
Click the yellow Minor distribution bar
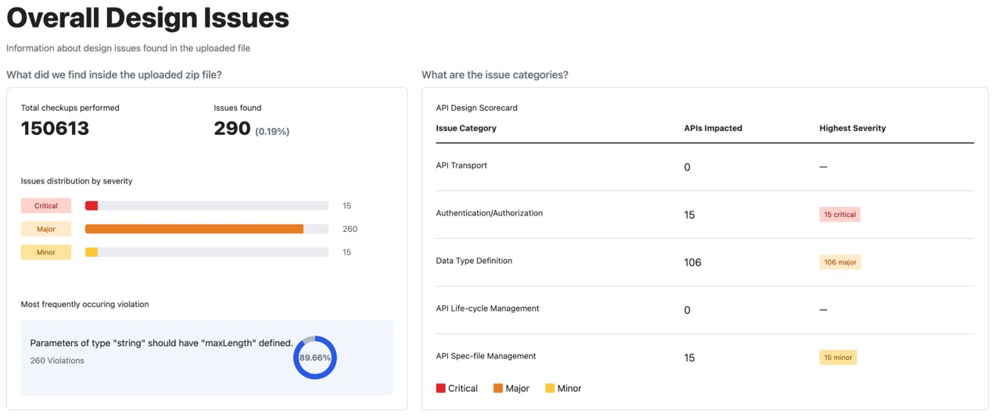[91, 252]
